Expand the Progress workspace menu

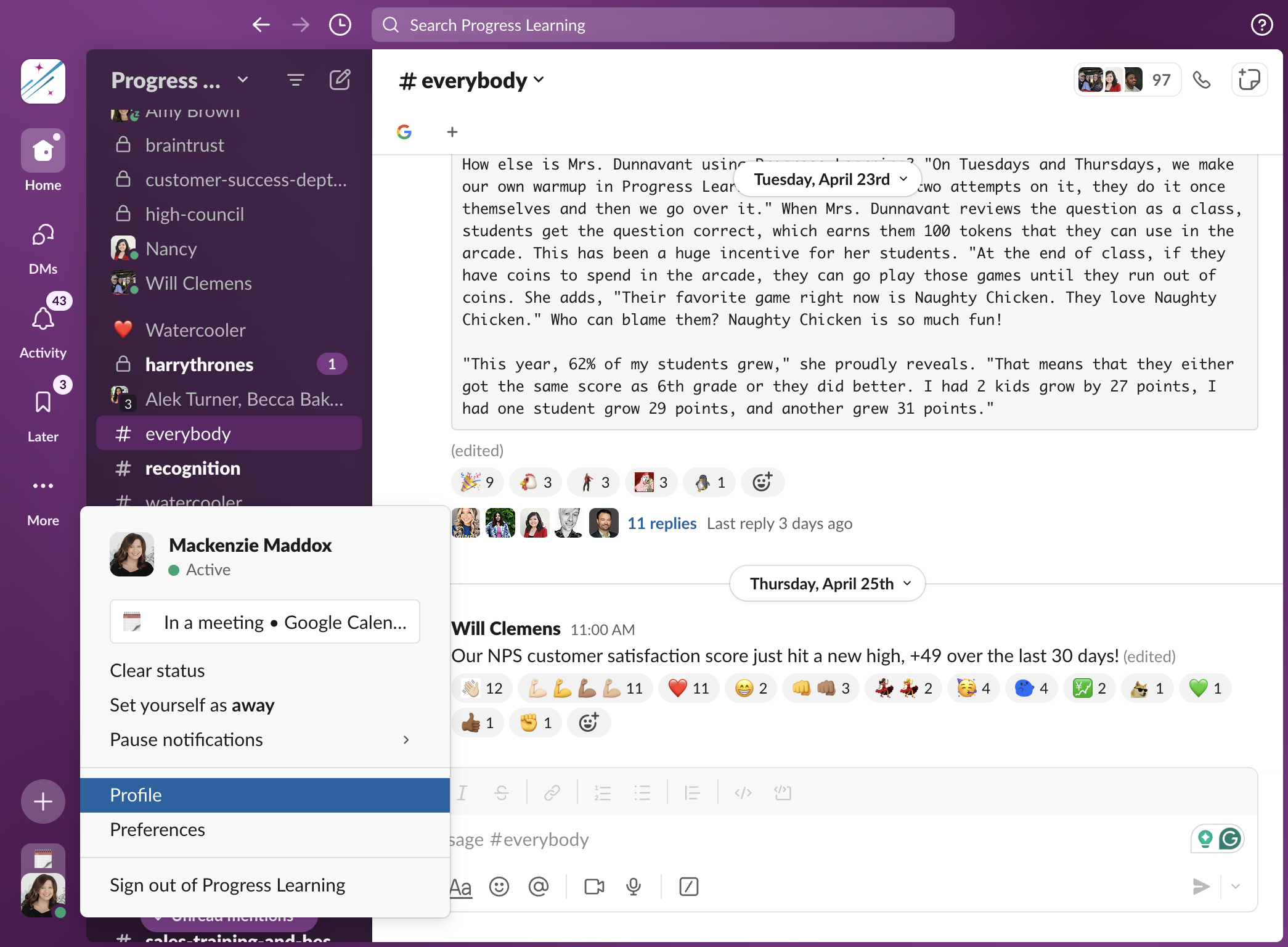(243, 80)
